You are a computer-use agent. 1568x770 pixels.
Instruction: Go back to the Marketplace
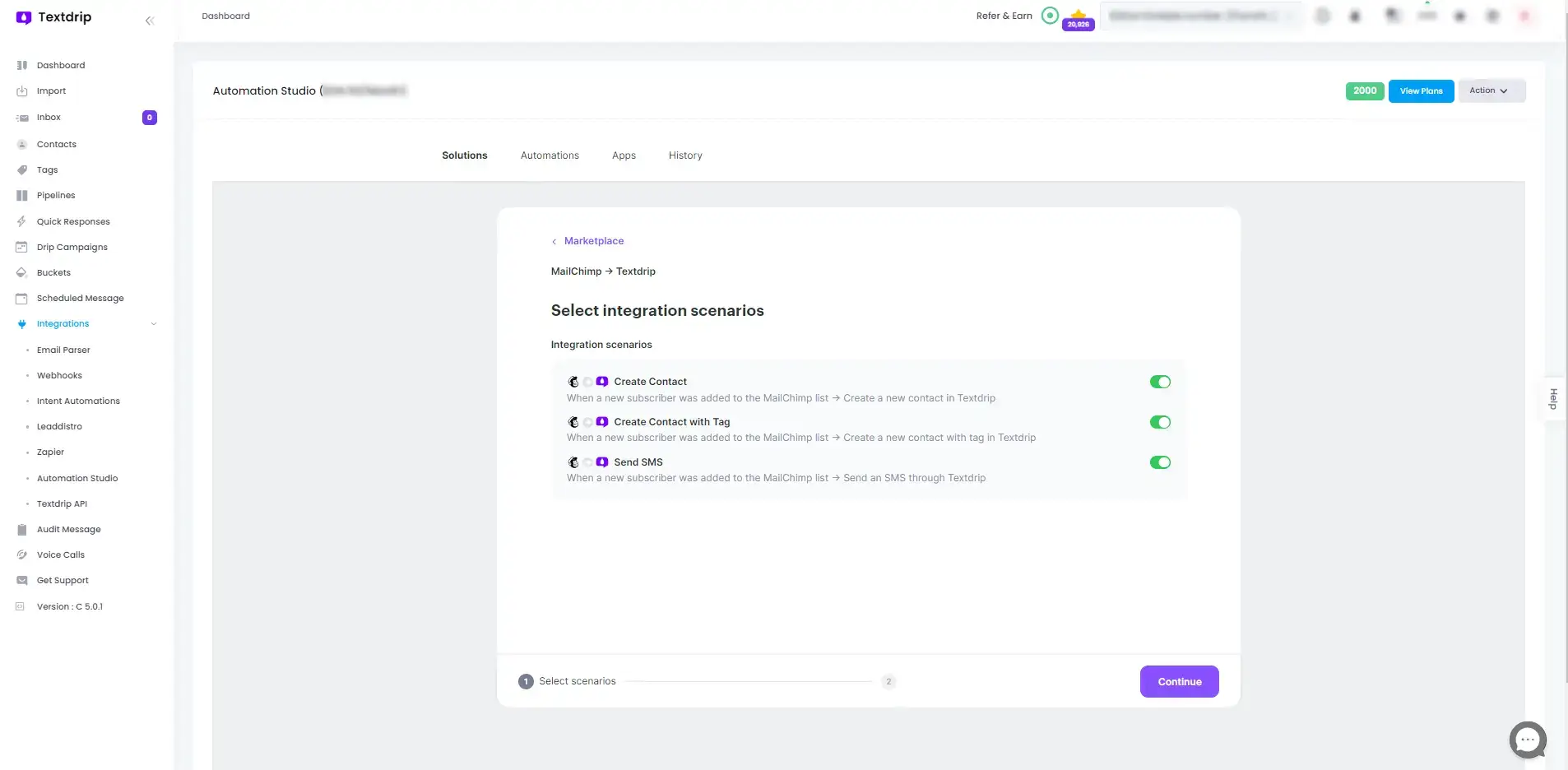click(594, 241)
